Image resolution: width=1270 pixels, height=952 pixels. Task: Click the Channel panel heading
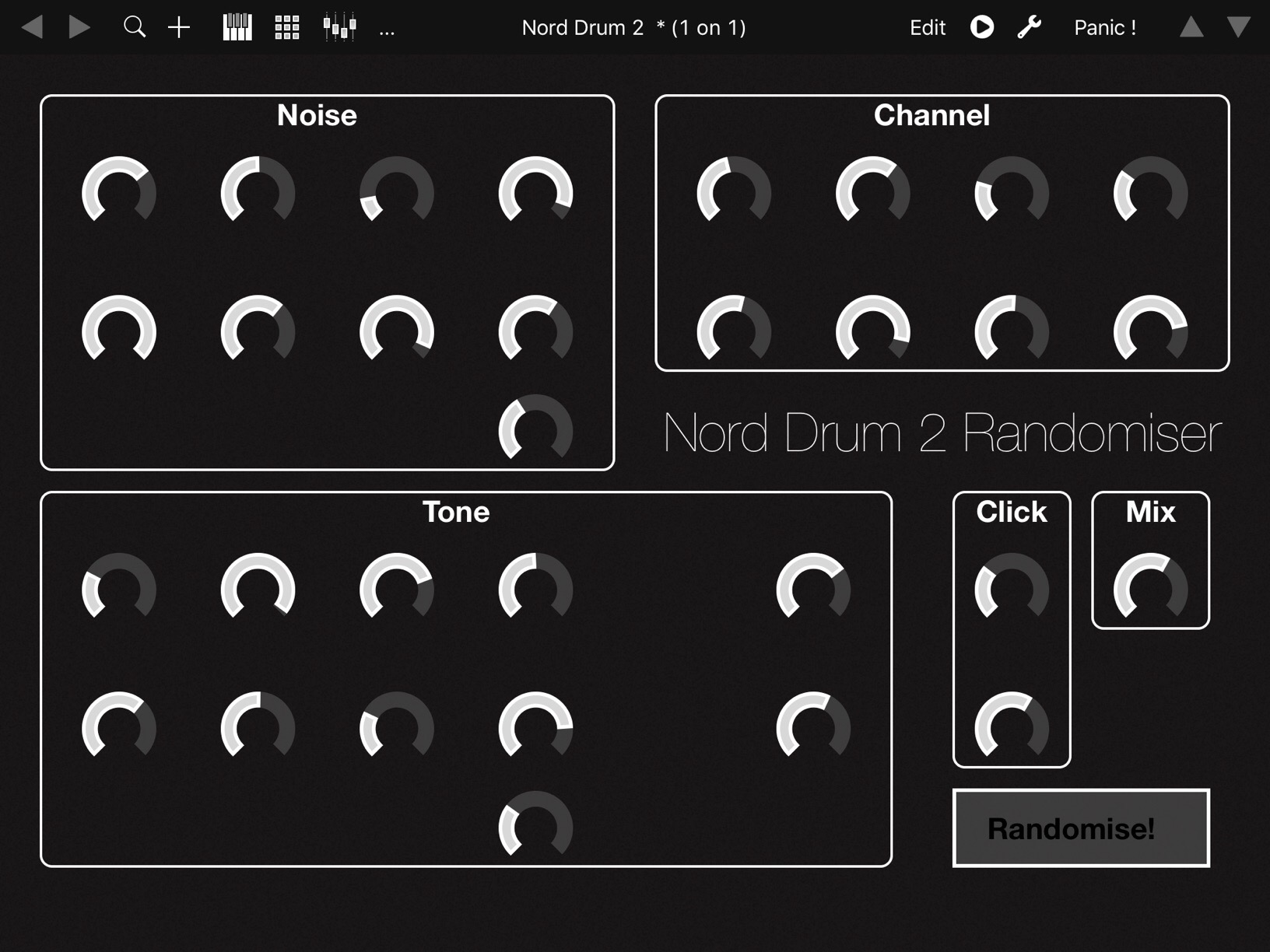[931, 115]
